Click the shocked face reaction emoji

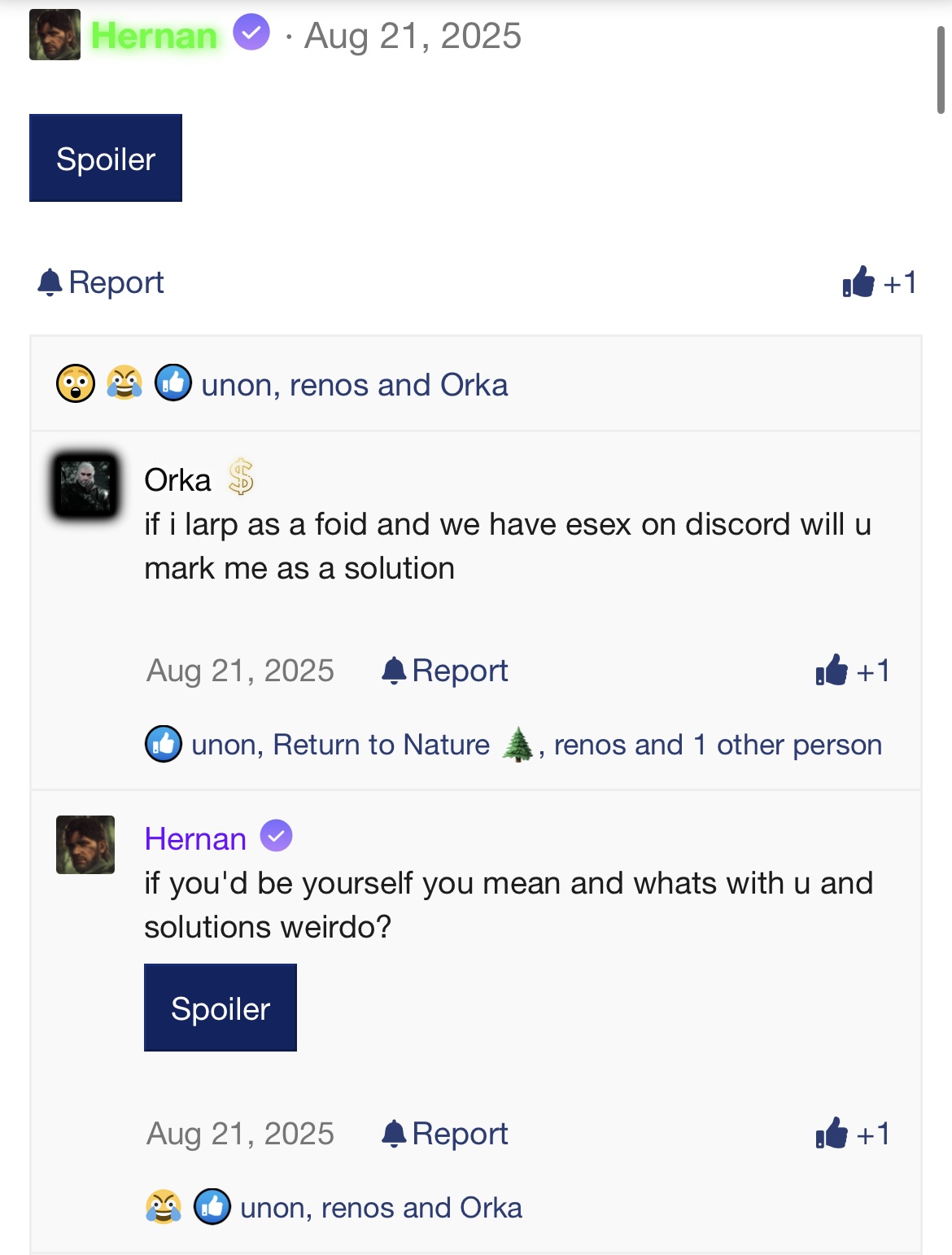(x=76, y=384)
